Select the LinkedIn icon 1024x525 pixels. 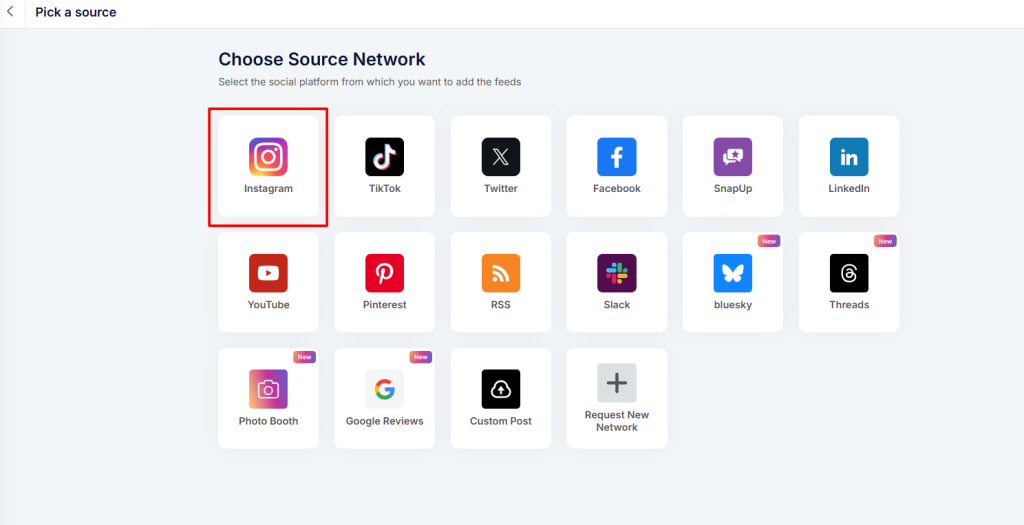click(x=849, y=157)
